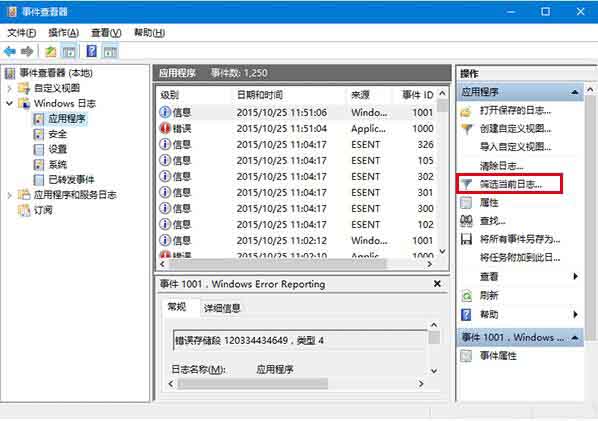
Task: Select the 设置 log in tree
Action: pos(58,149)
